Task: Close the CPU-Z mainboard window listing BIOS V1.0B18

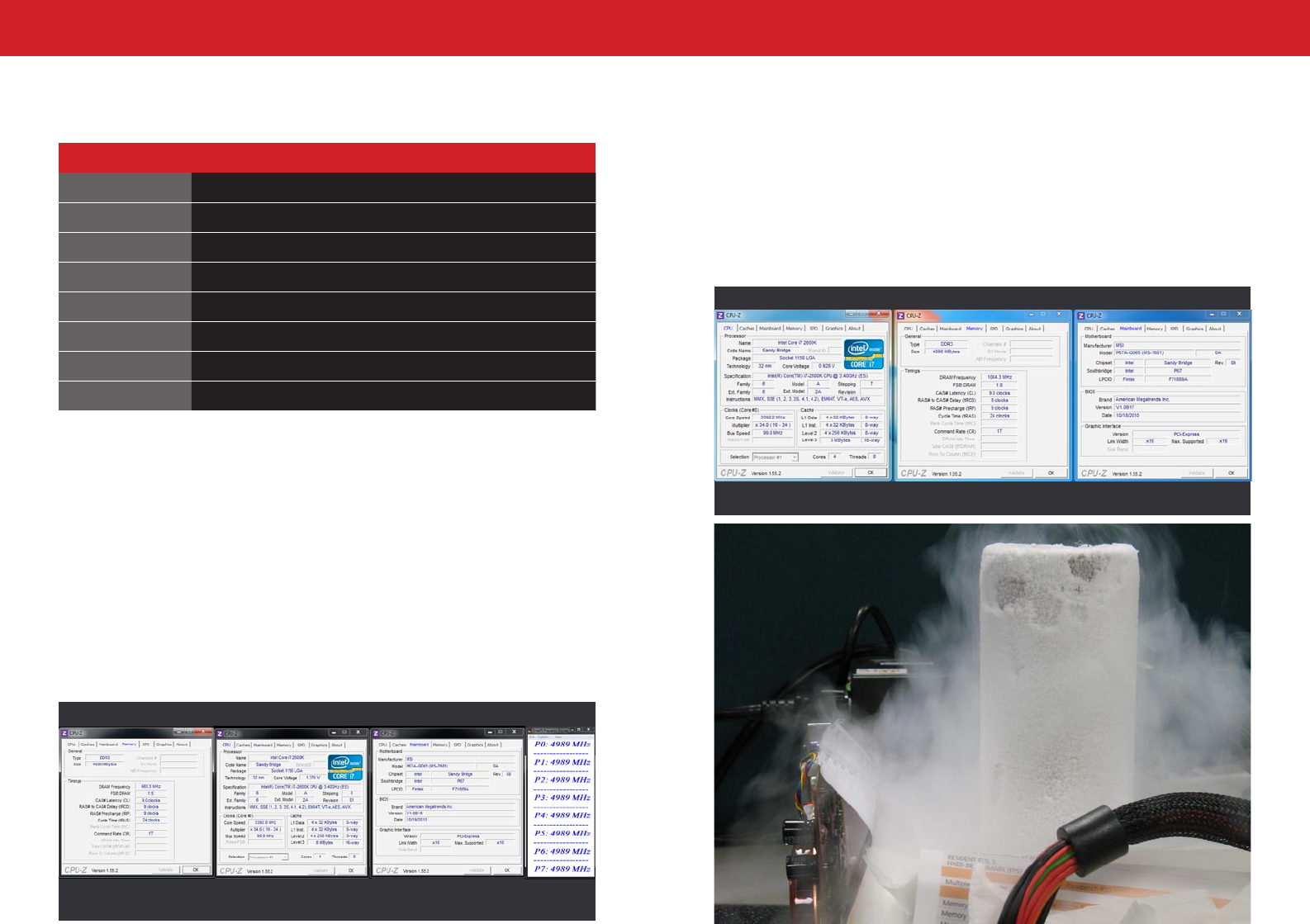Action: click(x=514, y=732)
